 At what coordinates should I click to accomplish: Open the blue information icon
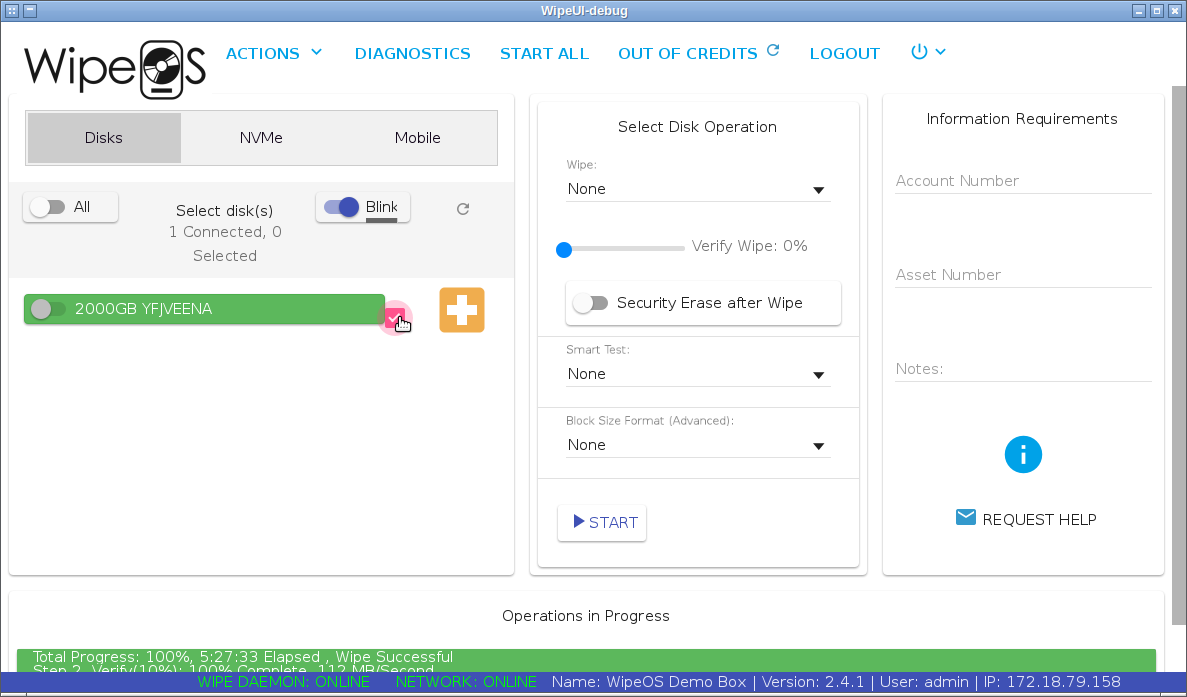1023,455
